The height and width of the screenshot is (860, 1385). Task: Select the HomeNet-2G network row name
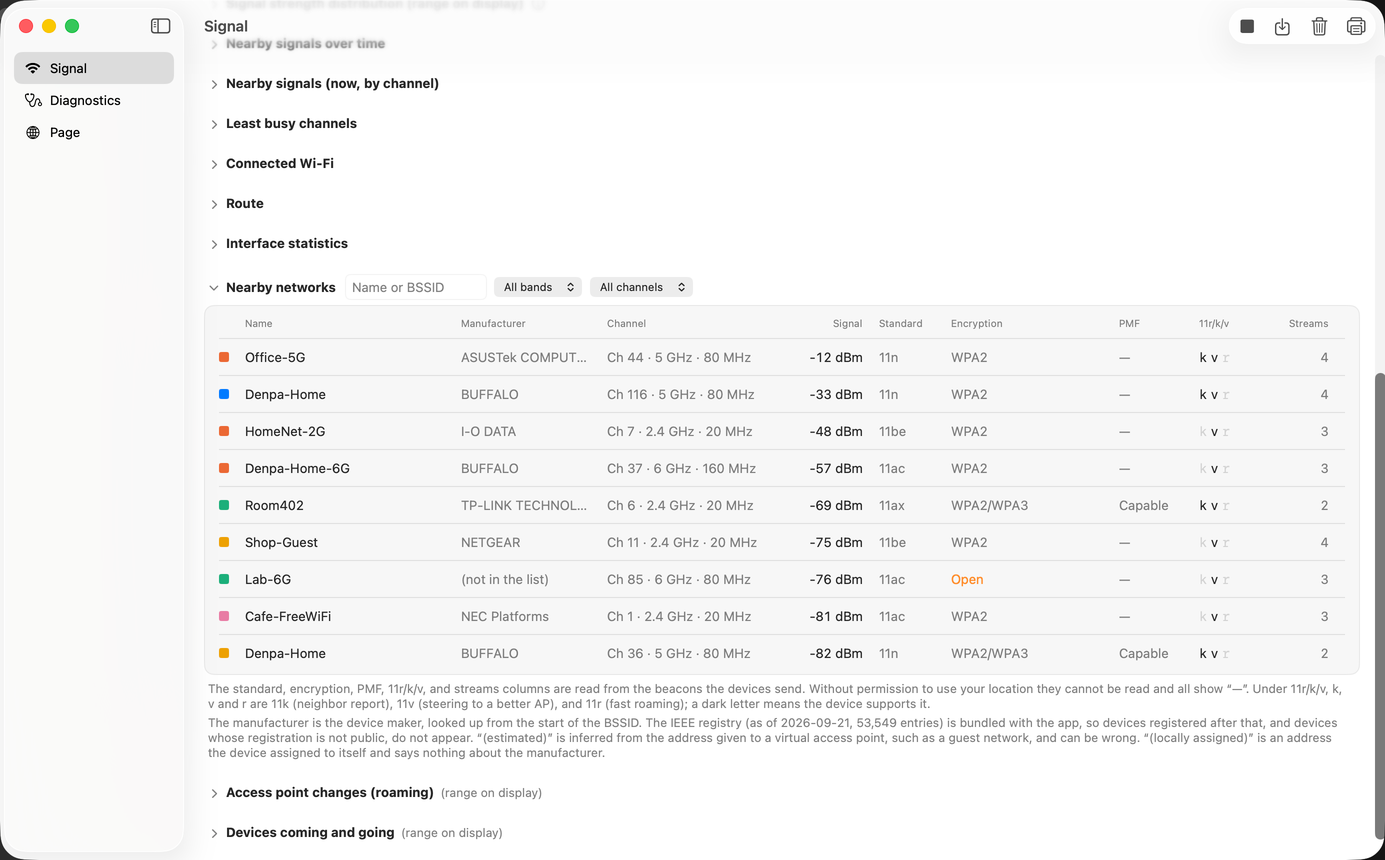285,431
